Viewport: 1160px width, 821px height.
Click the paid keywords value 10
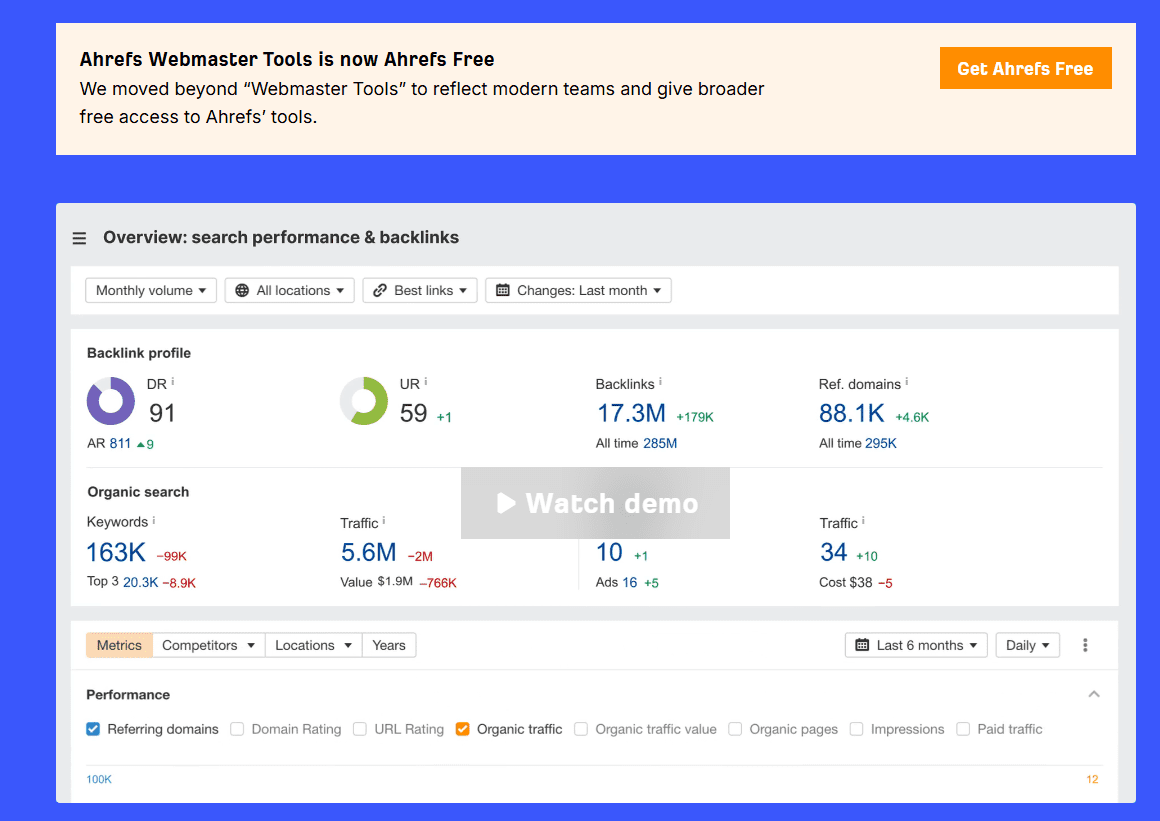(x=610, y=553)
